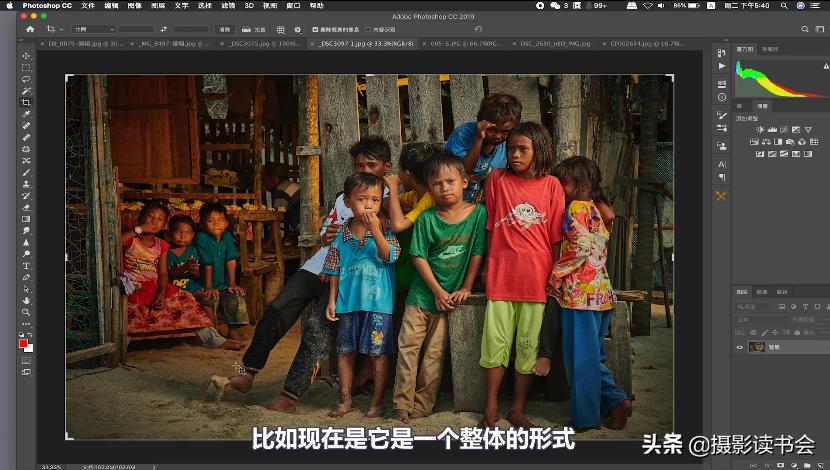
Task: Open crop overlay grid options
Action: click(281, 30)
